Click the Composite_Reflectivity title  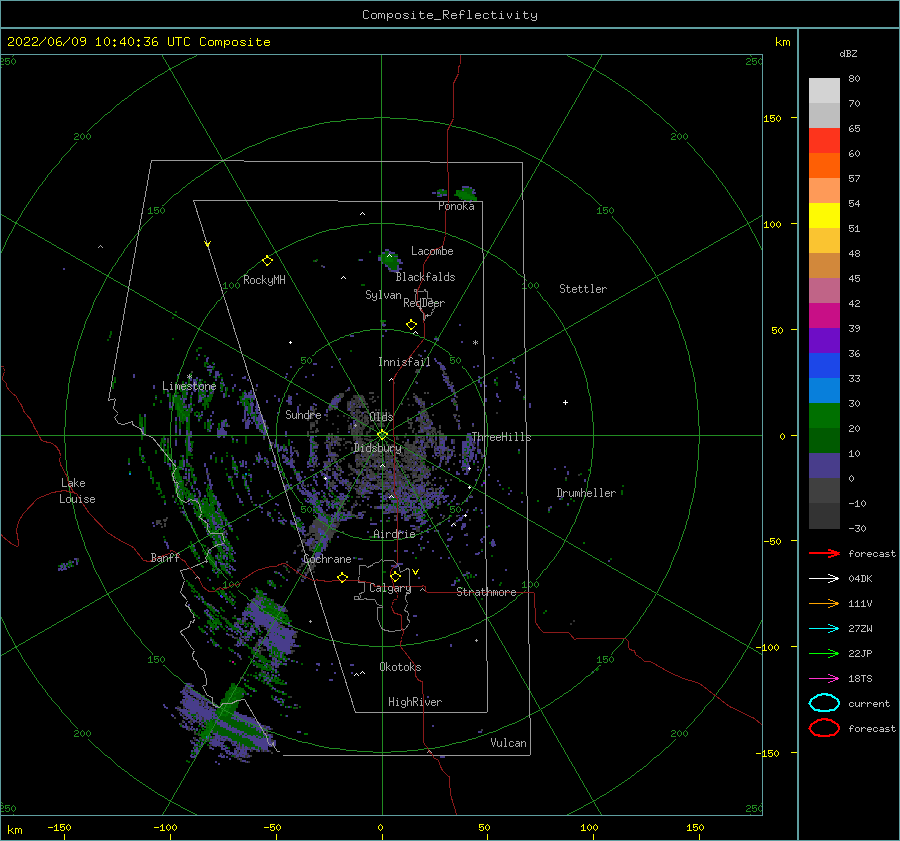coord(450,15)
